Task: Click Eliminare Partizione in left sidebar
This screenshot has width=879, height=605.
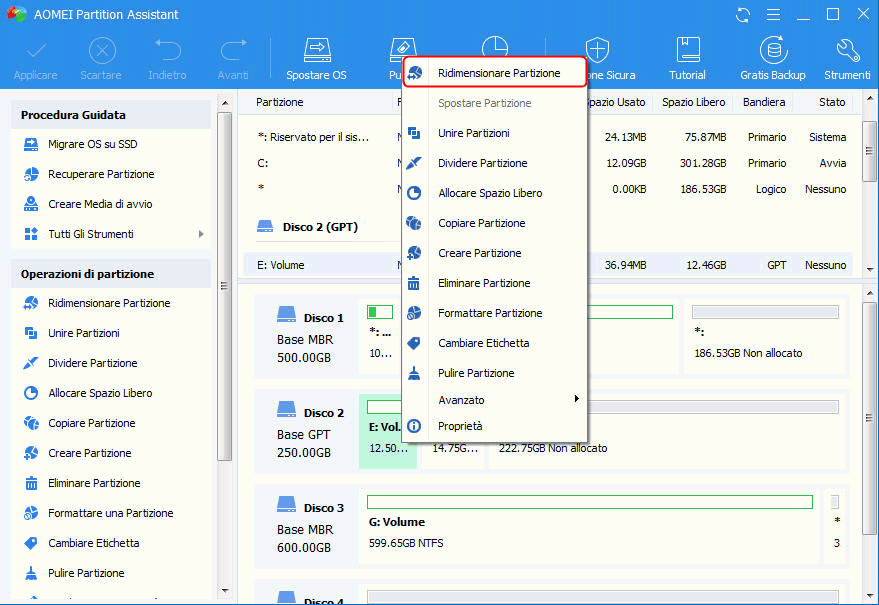Action: pos(94,483)
